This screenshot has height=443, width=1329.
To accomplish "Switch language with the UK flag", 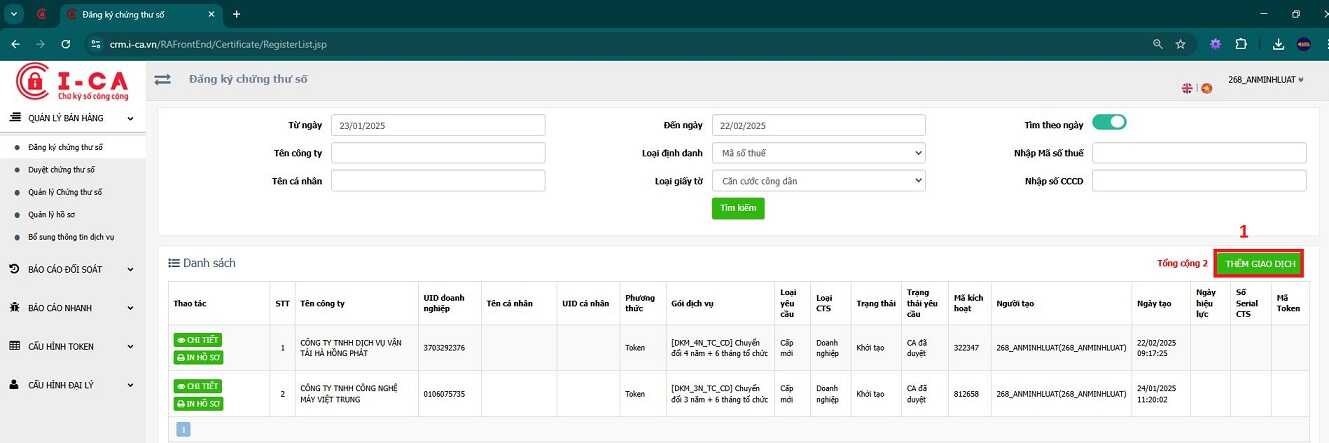I will point(1187,88).
